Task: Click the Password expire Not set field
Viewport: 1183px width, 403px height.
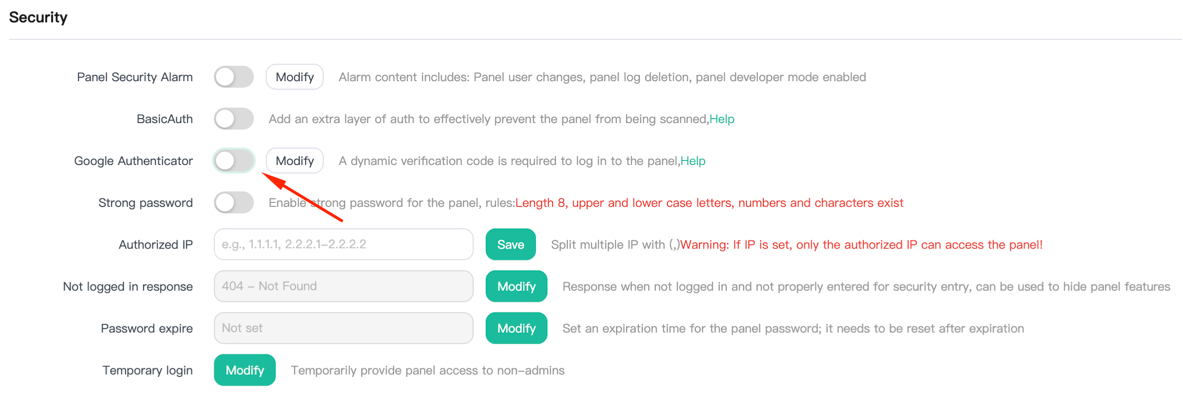Action: point(344,328)
